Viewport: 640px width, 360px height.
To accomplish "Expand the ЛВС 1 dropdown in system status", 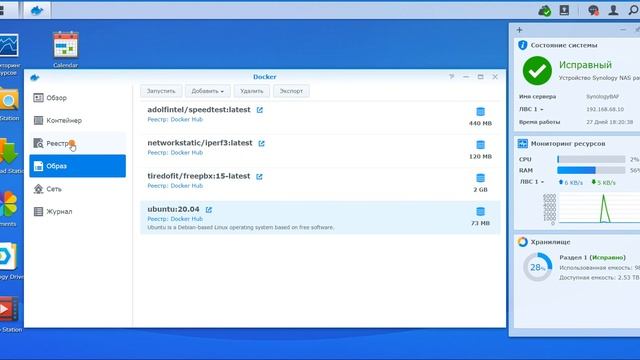I will pos(531,109).
